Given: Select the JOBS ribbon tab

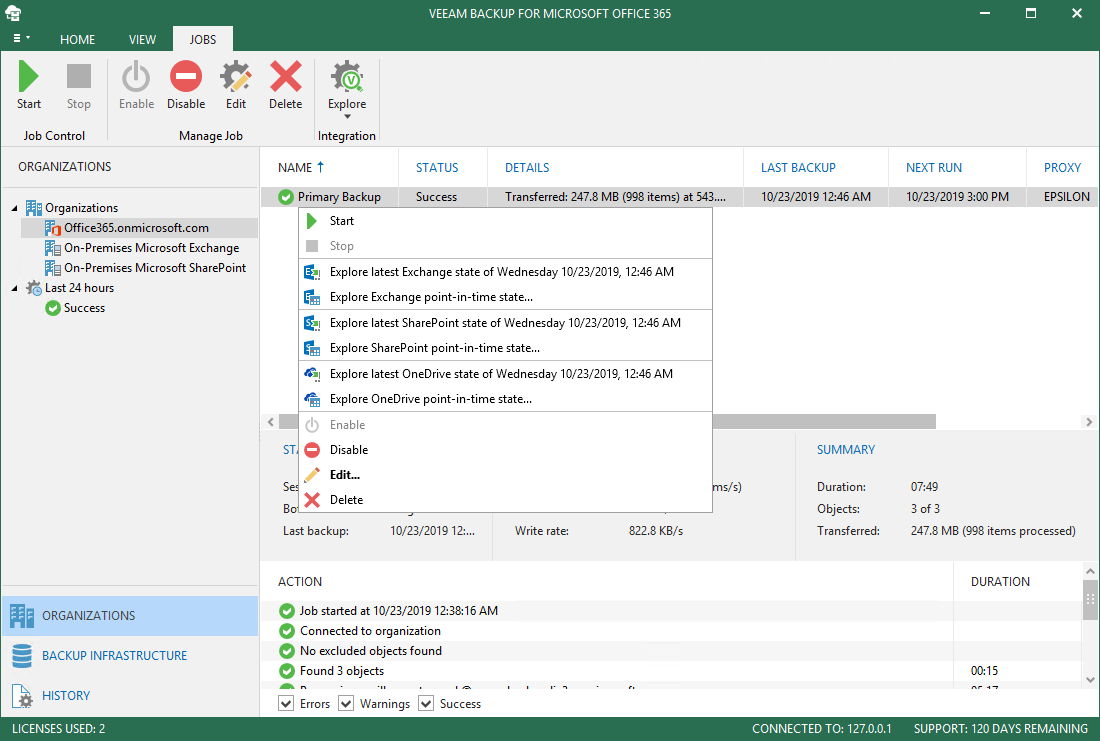Looking at the screenshot, I should point(203,39).
